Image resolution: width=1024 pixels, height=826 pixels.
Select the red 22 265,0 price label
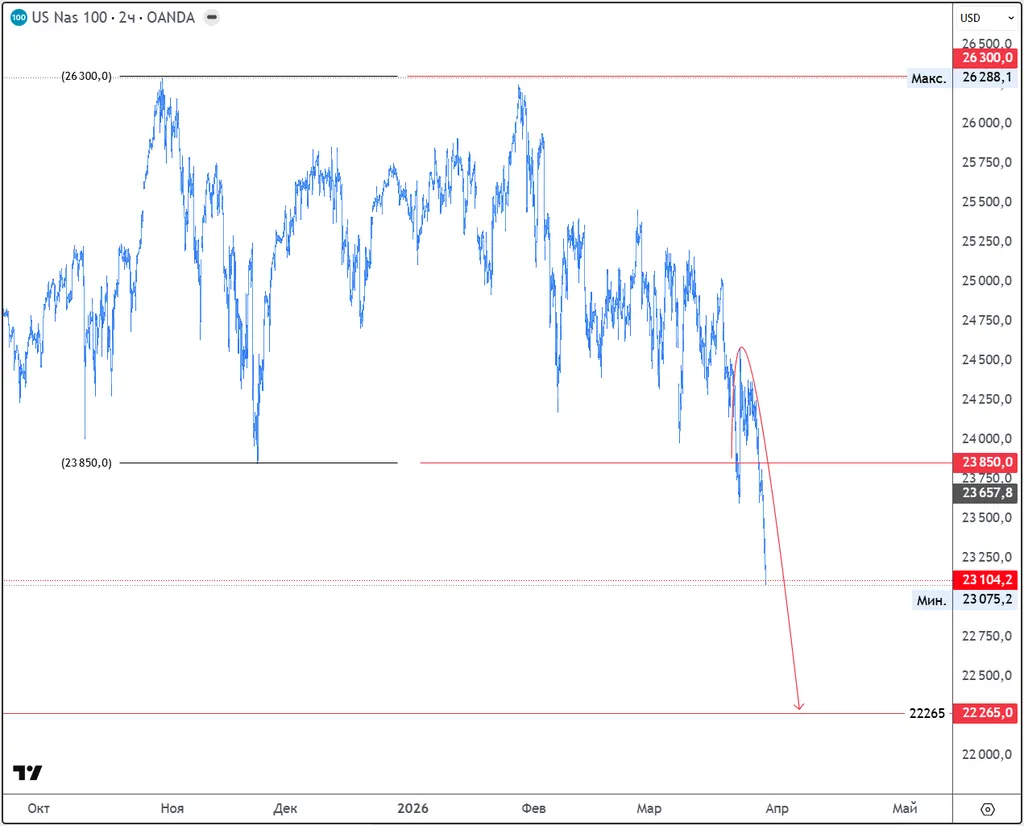tap(987, 713)
